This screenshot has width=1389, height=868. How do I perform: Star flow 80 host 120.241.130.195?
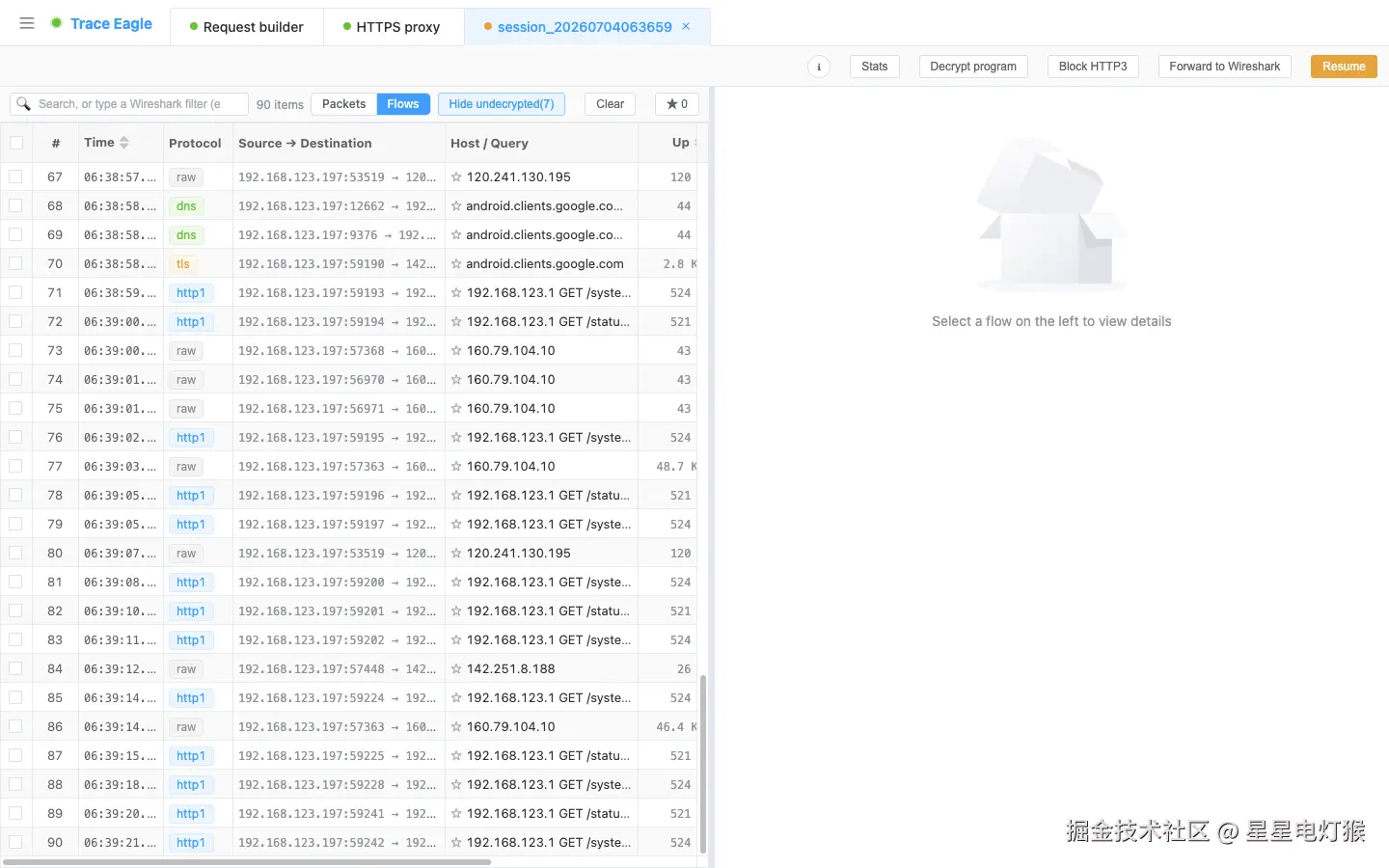pos(456,554)
